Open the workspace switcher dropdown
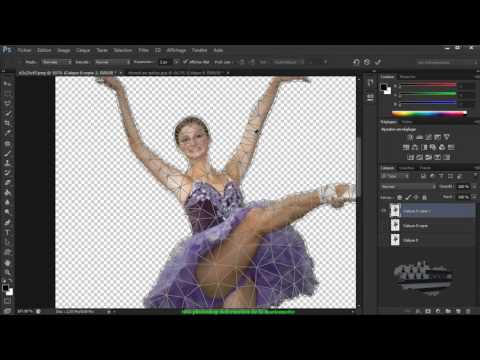The width and height of the screenshot is (480, 360). tap(447, 62)
